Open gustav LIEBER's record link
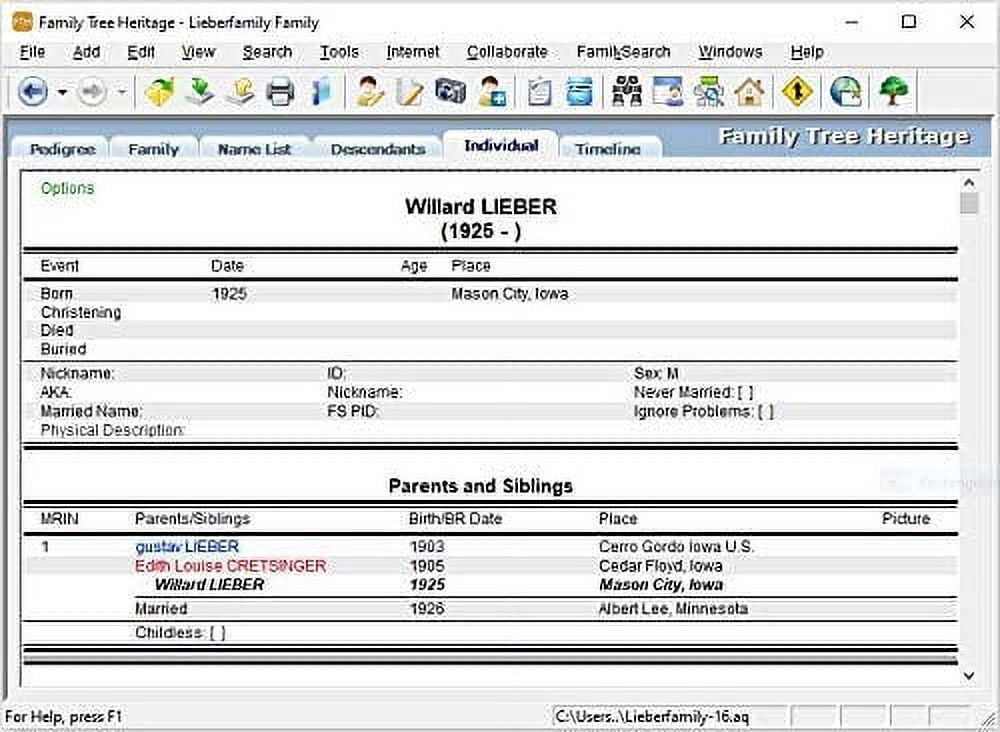Screen dimensions: 1000x732 (187, 547)
